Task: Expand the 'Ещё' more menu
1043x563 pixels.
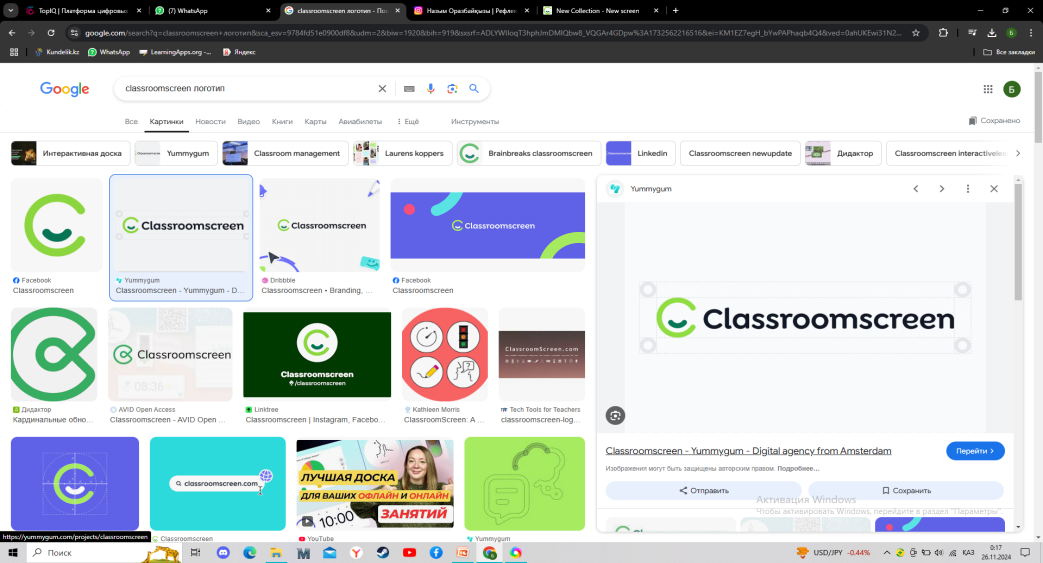Action: [408, 122]
